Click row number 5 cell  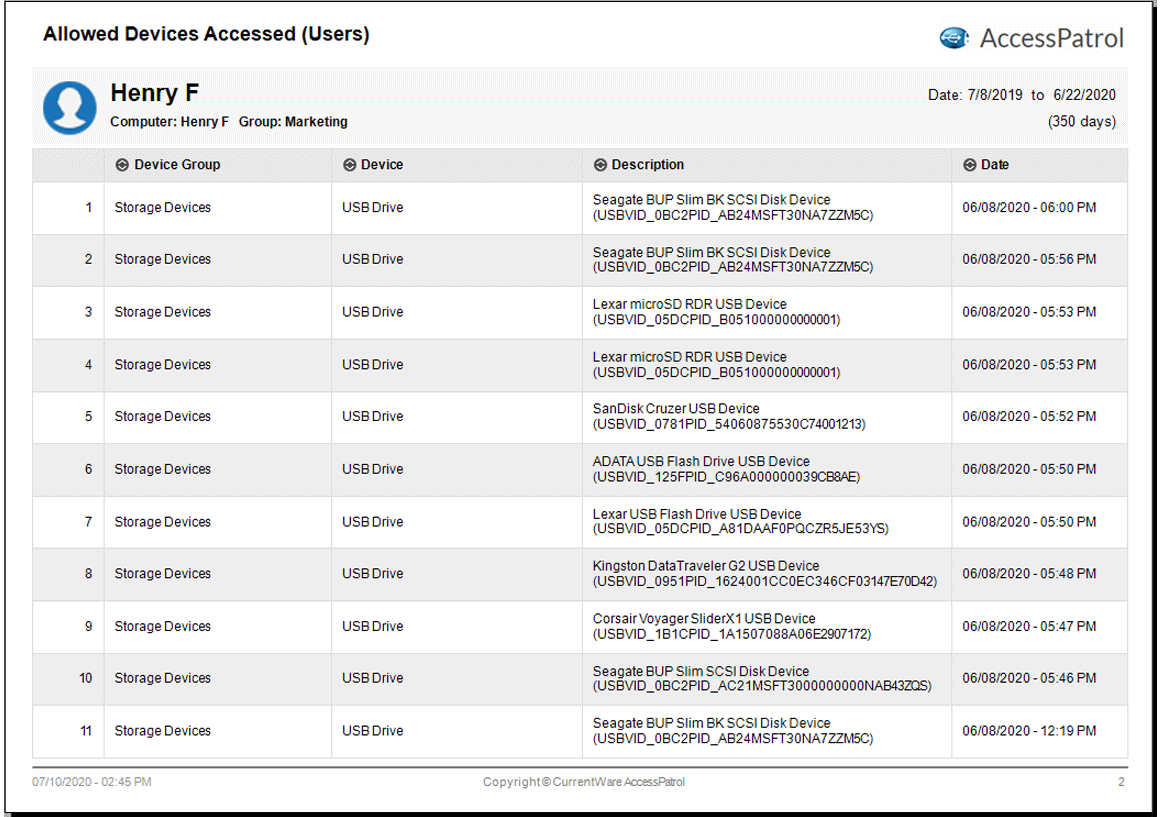click(69, 417)
